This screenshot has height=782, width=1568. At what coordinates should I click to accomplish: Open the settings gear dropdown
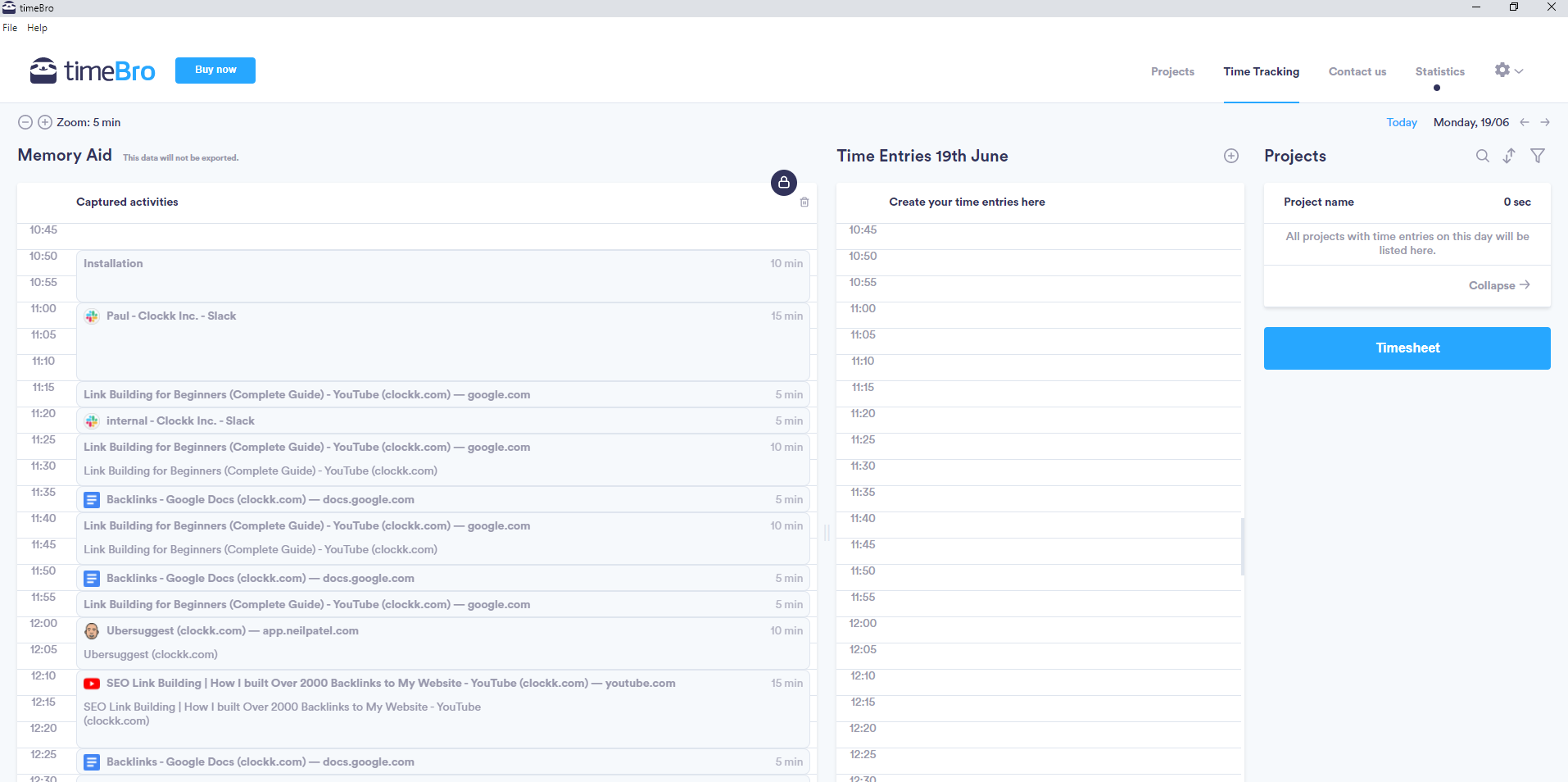1508,70
